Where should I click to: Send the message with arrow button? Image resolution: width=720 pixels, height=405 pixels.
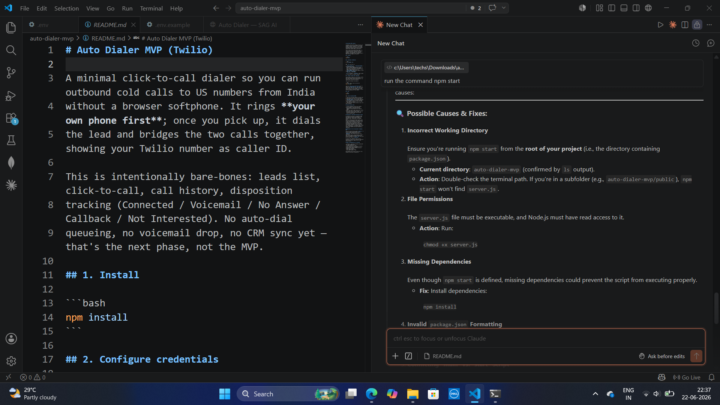696,356
